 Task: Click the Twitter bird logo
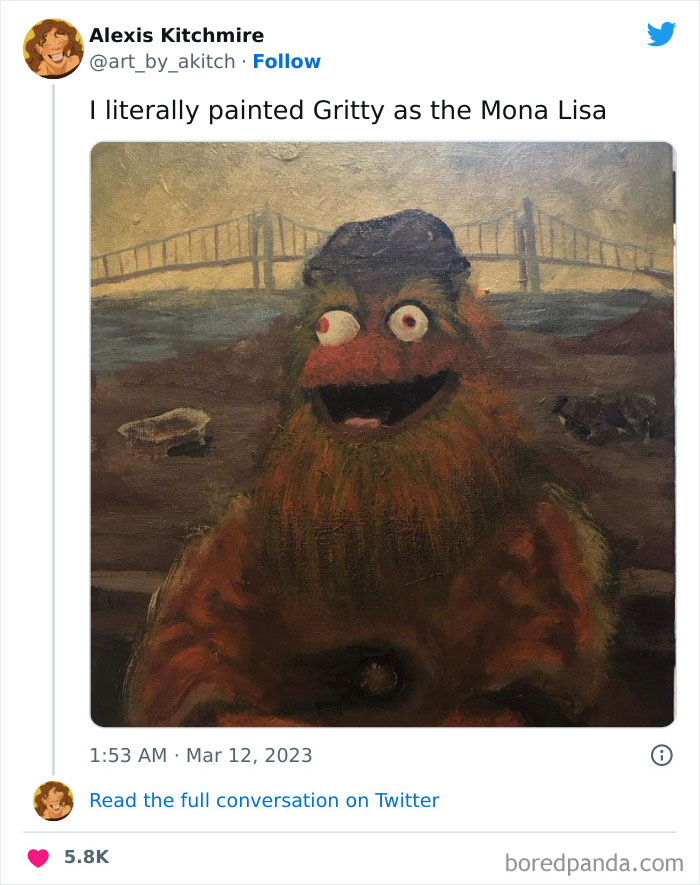661,34
